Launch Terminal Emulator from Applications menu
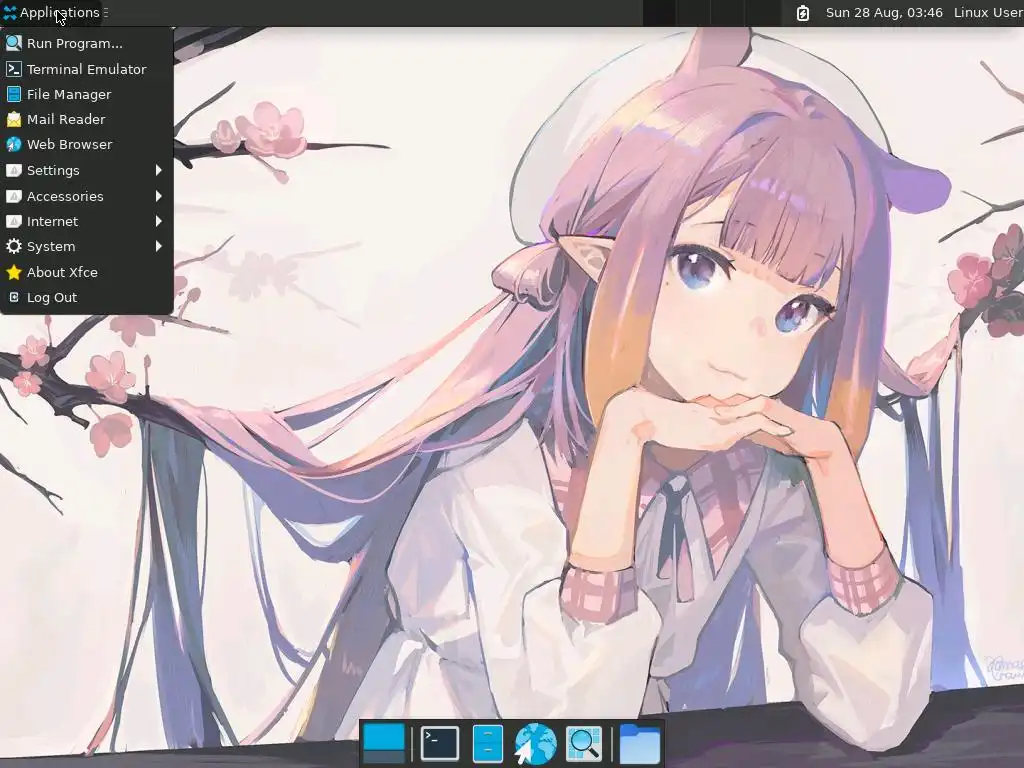Image resolution: width=1024 pixels, height=768 pixels. coord(86,69)
